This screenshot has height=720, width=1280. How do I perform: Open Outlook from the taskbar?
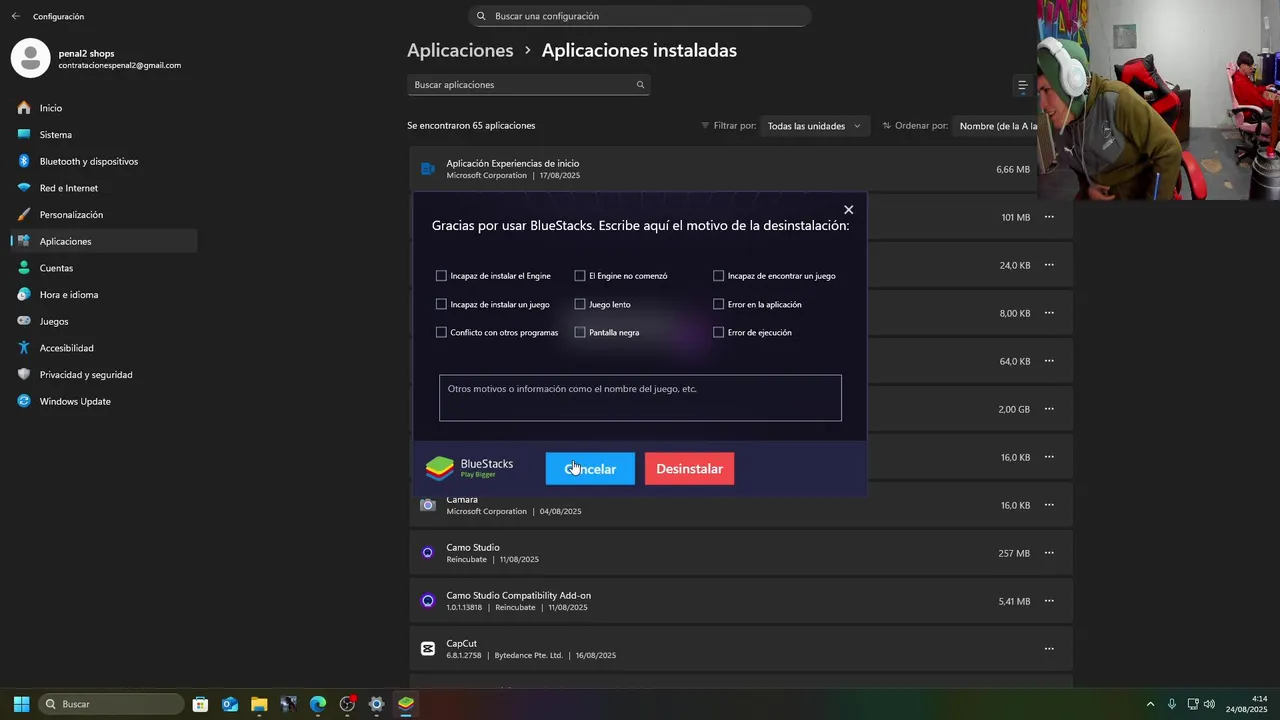point(230,704)
